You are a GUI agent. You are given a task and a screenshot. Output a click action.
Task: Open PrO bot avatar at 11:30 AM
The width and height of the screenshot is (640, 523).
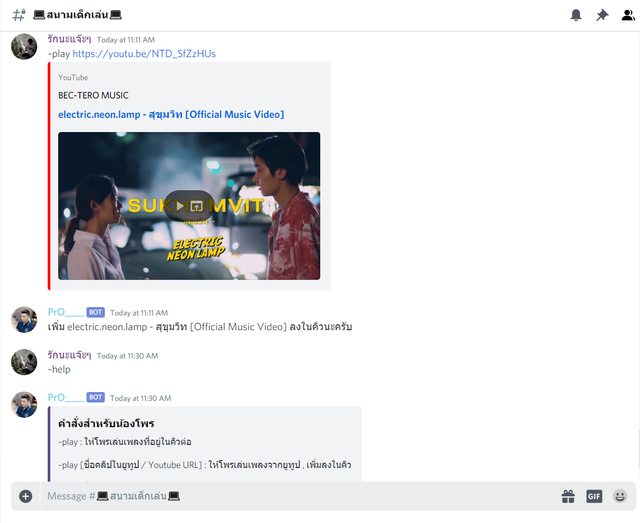(x=24, y=405)
